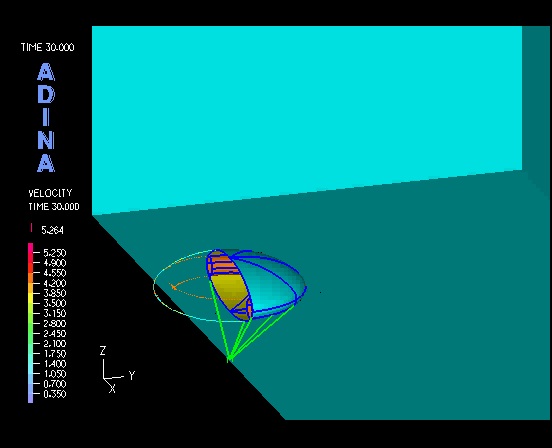Screen dimensions: 552x448
Task: Click the ADINA logo letter A at top
Action: tap(46, 72)
